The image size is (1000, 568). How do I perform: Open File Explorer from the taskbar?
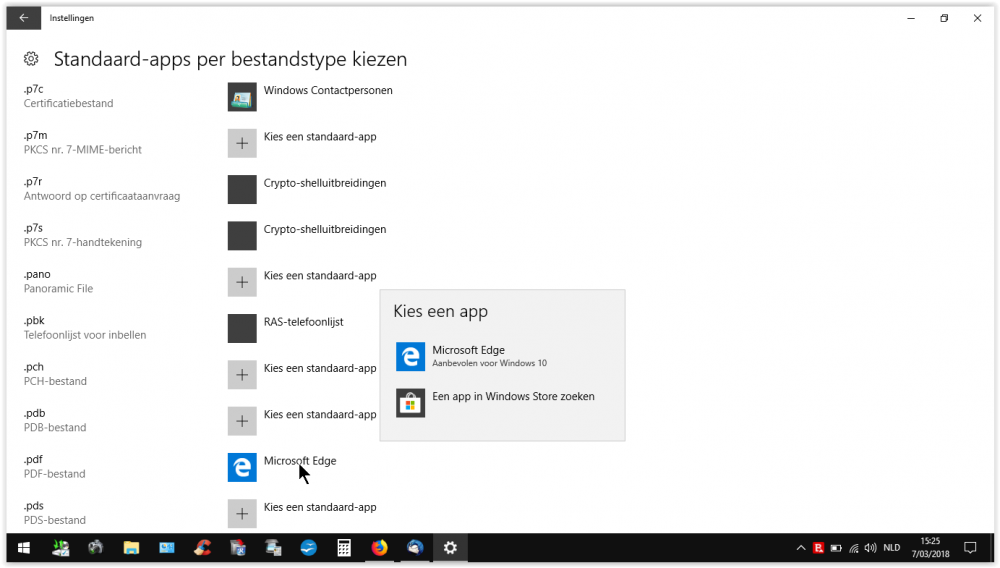(x=131, y=548)
